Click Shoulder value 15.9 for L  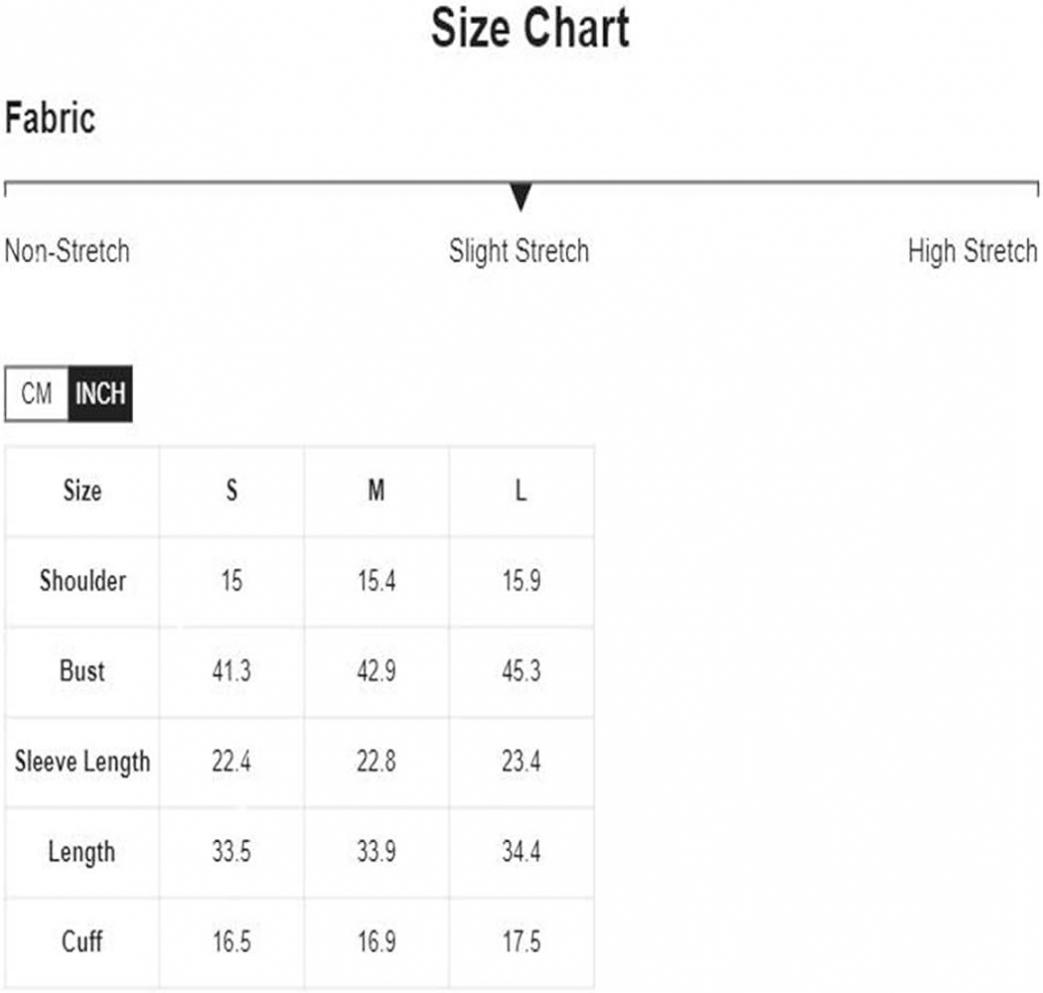click(x=522, y=581)
